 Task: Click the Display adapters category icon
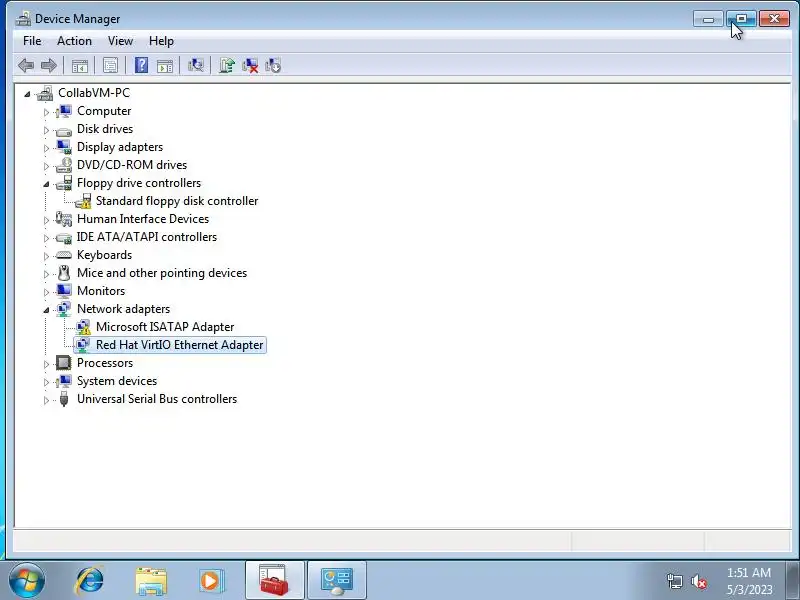tap(64, 147)
